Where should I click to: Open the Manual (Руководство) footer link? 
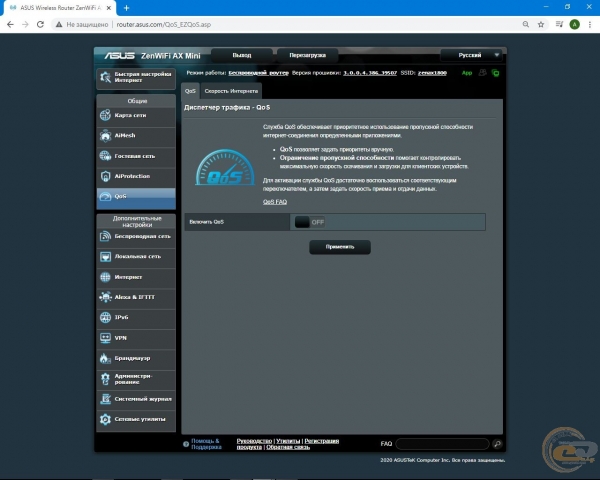pos(254,441)
